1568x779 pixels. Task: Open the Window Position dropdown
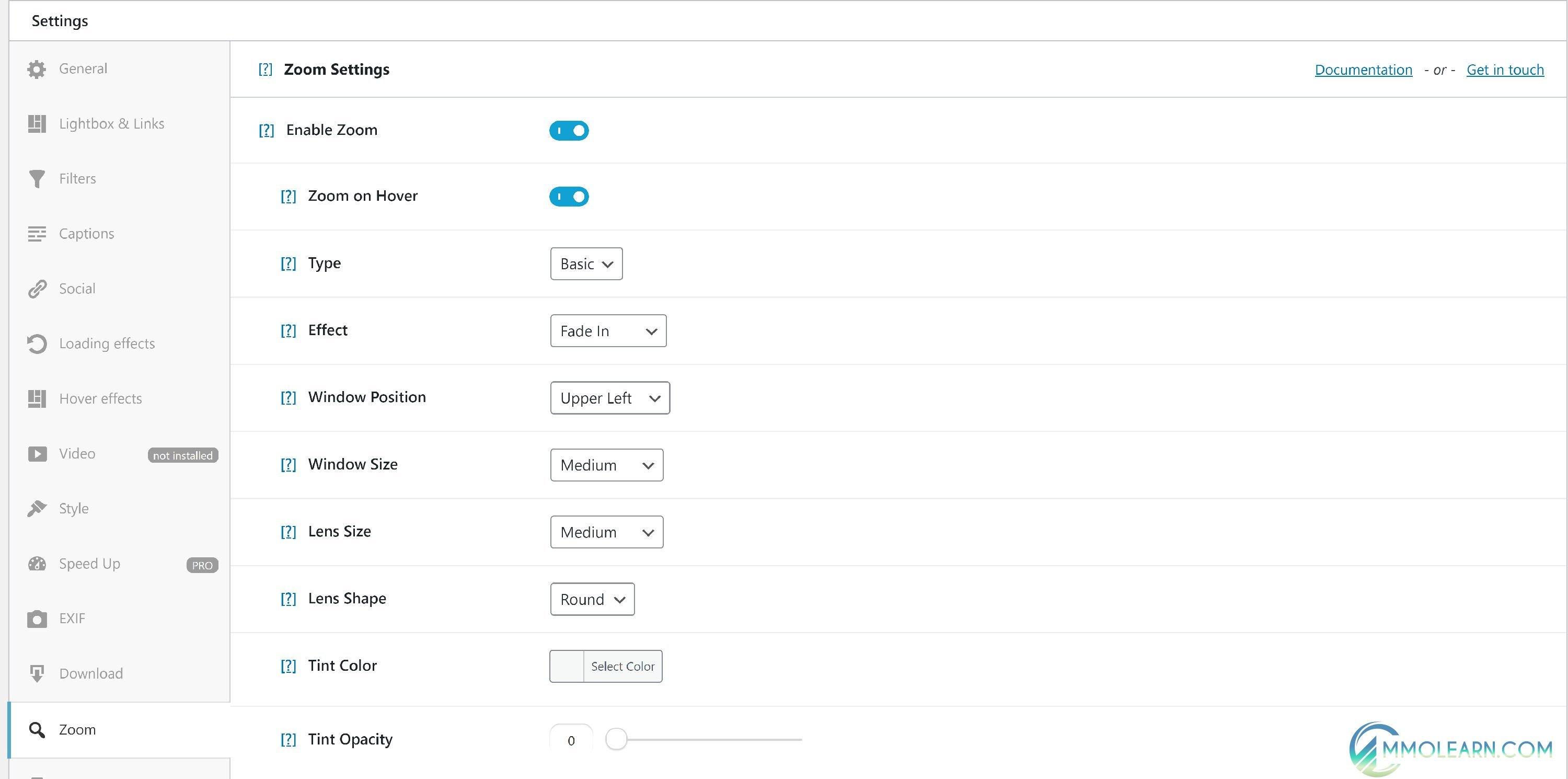[x=610, y=398]
